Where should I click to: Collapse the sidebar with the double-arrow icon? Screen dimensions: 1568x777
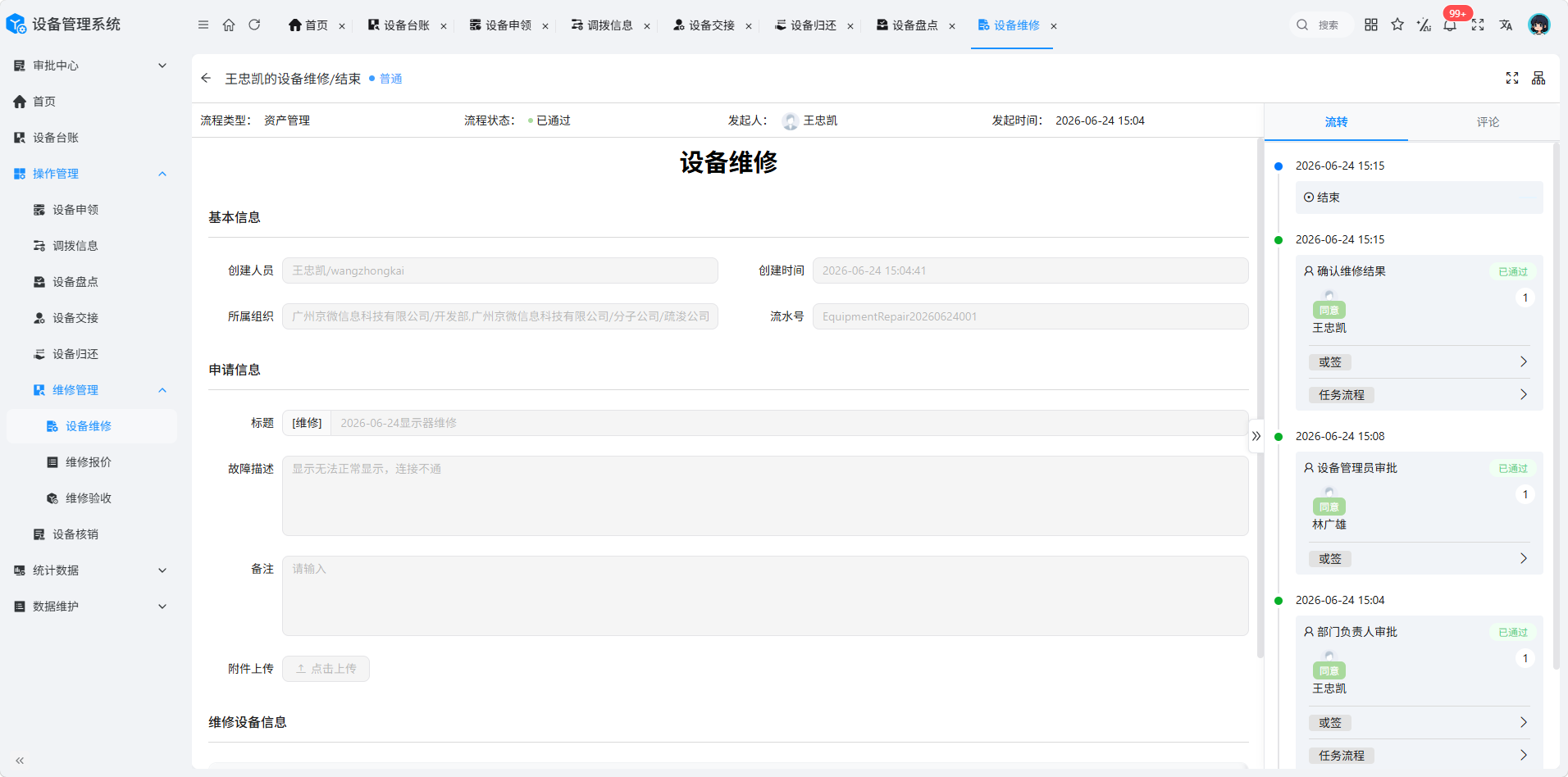click(x=20, y=761)
